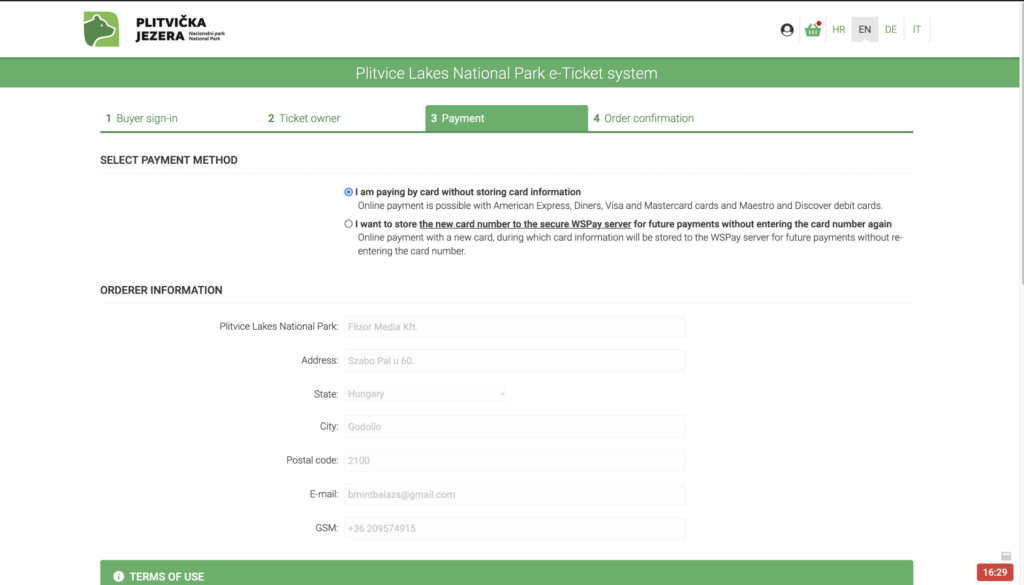This screenshot has width=1024, height=585.
Task: Switch language to HR
Action: point(838,30)
